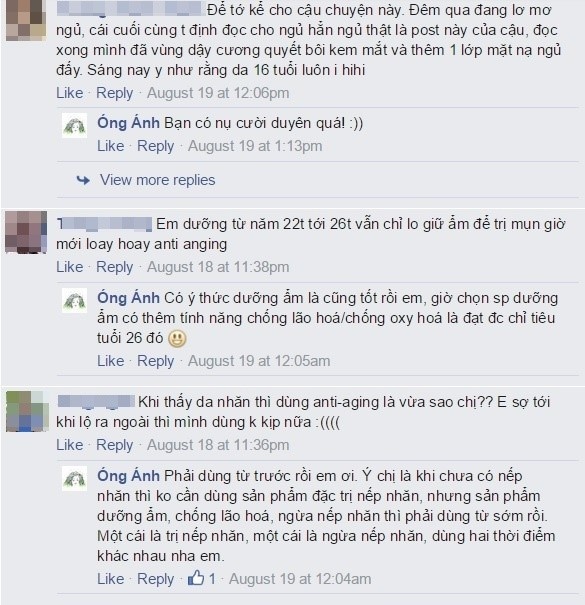
Task: Open the August 18 at 11:38pm timestamp
Action: (218, 267)
